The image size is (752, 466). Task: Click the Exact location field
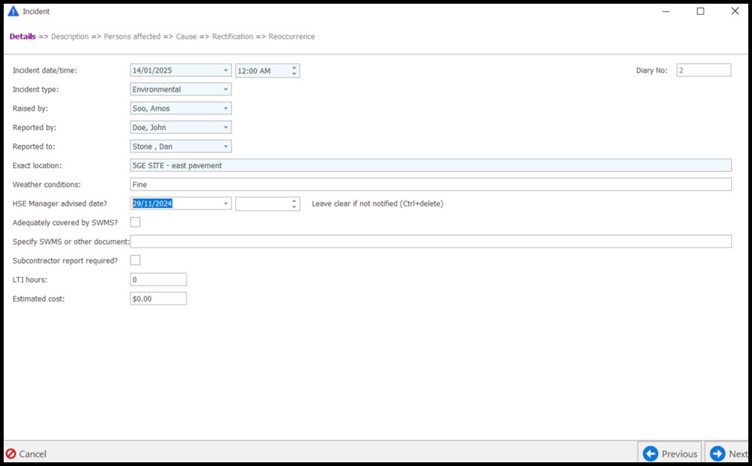[x=430, y=166]
